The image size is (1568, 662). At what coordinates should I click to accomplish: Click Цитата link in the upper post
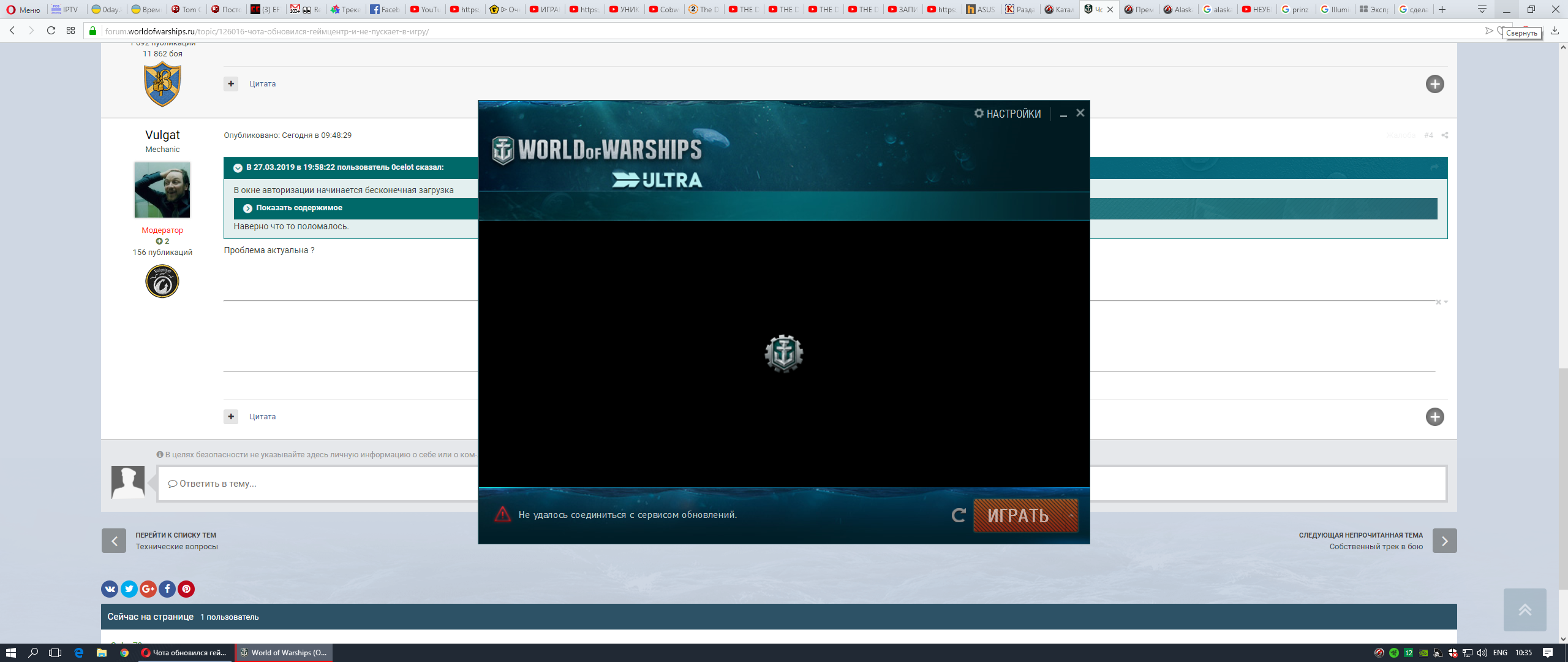(x=262, y=84)
